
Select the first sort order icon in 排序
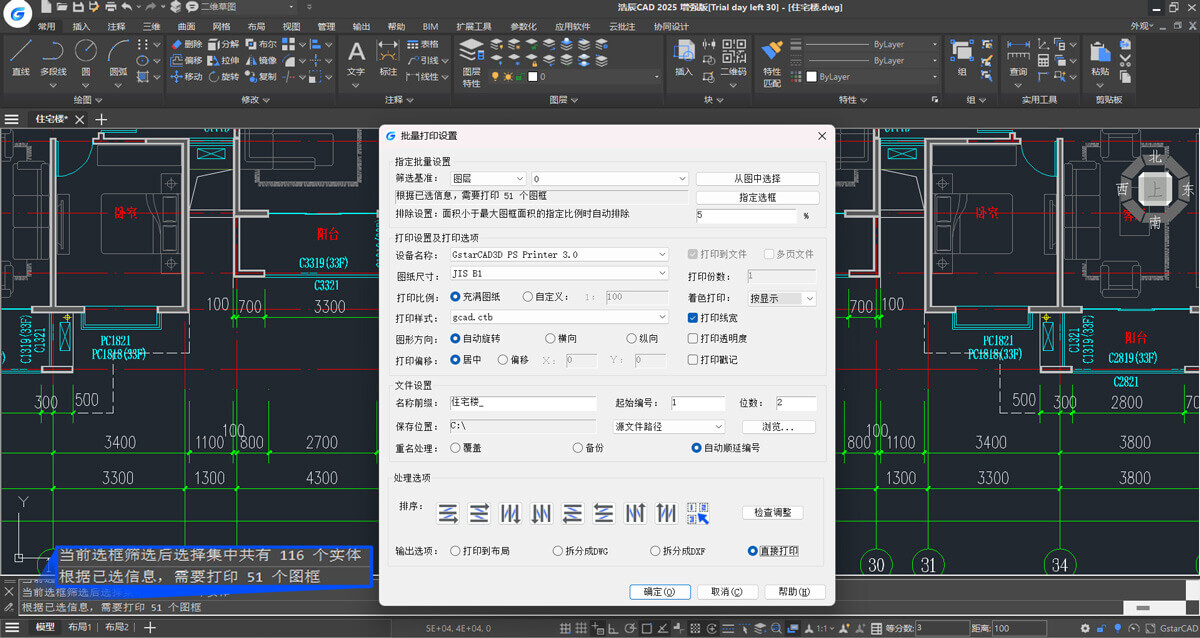click(448, 513)
